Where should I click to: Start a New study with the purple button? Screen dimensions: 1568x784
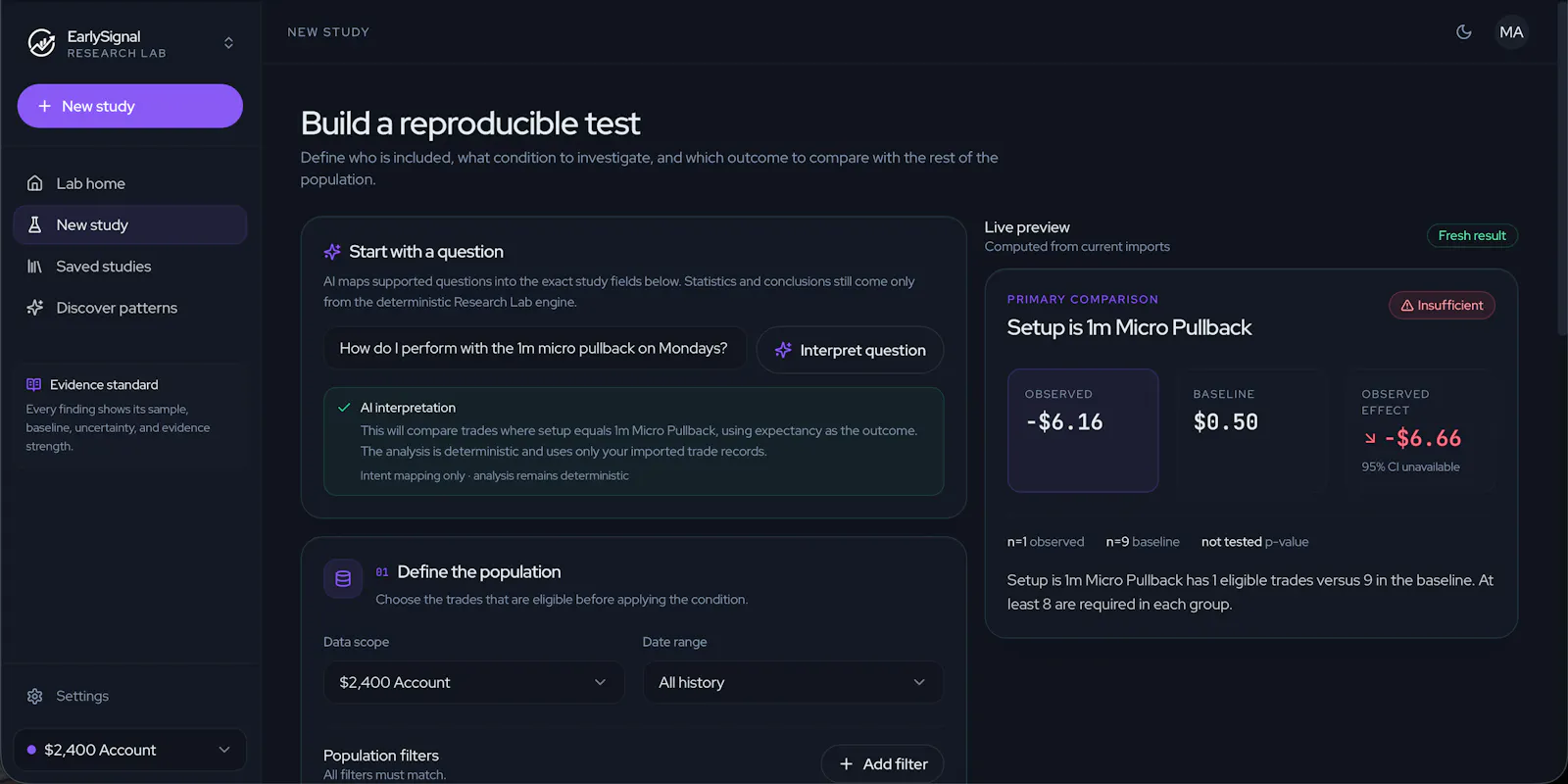(x=130, y=106)
